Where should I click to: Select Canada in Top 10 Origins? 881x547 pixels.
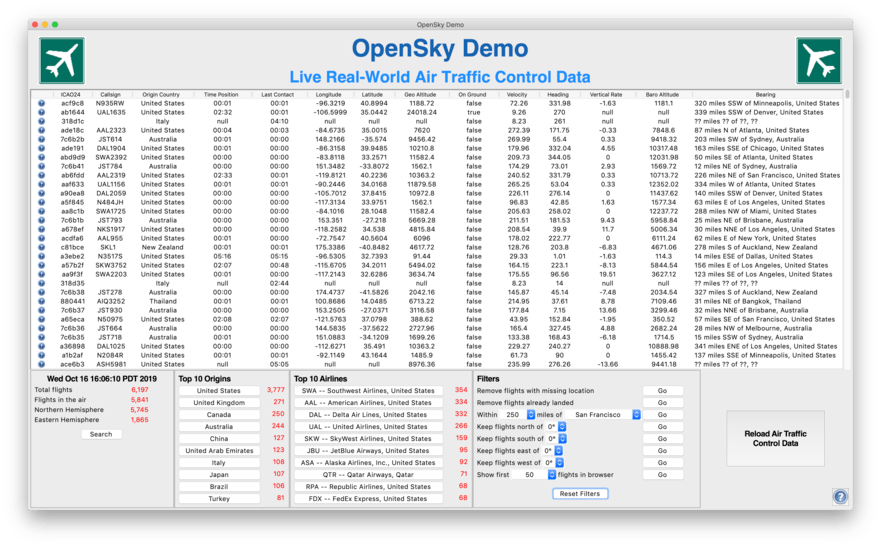coord(219,414)
